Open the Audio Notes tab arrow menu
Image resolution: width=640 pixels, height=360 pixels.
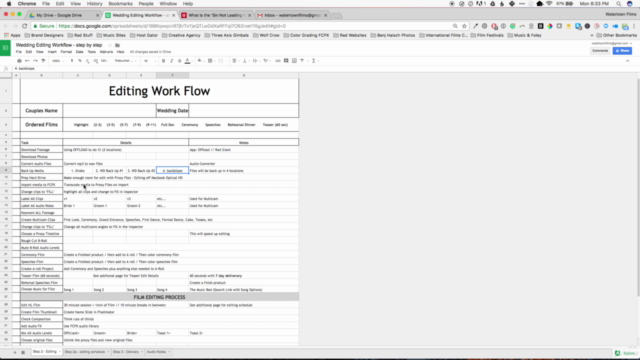169,352
